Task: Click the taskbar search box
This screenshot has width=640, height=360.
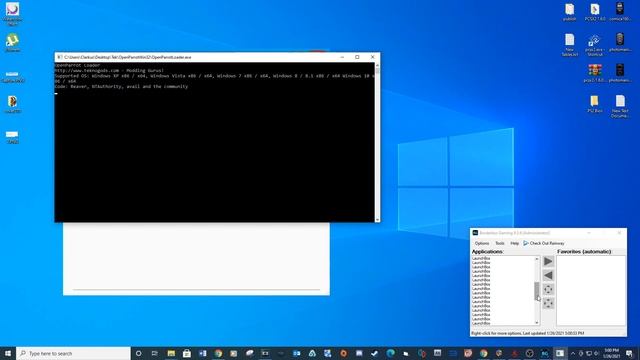Action: point(73,353)
